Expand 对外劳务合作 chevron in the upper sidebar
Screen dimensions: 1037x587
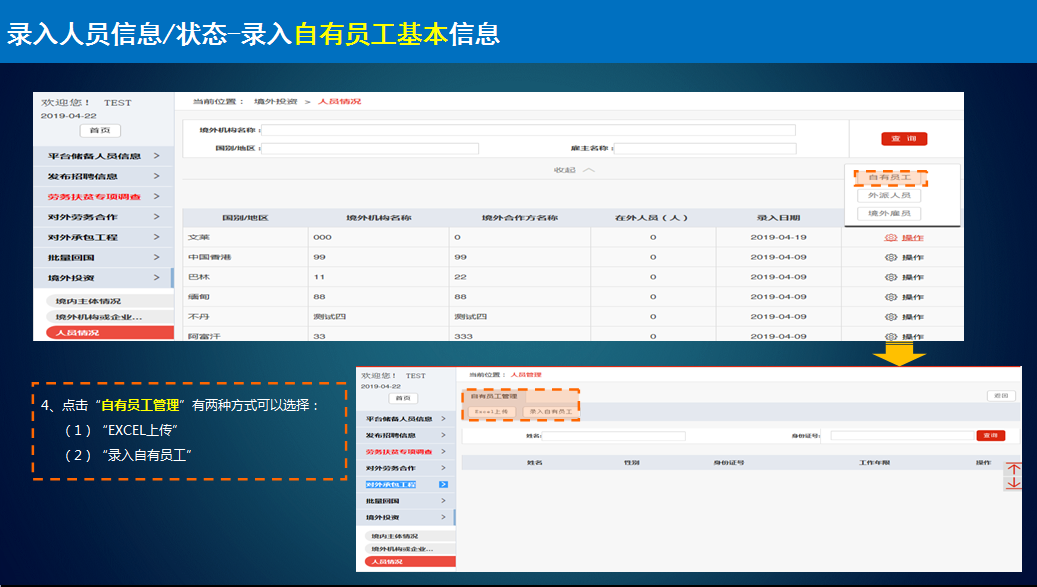(x=156, y=217)
